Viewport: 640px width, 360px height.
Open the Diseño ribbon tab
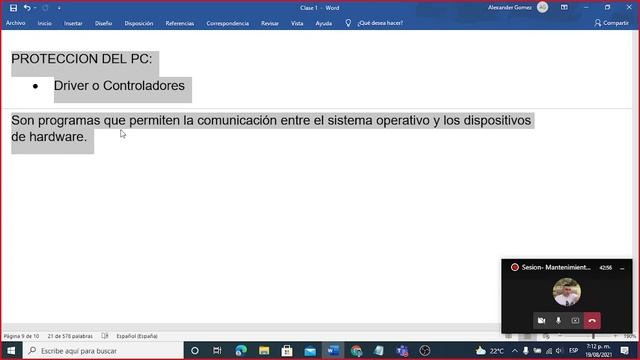pyautogui.click(x=103, y=23)
